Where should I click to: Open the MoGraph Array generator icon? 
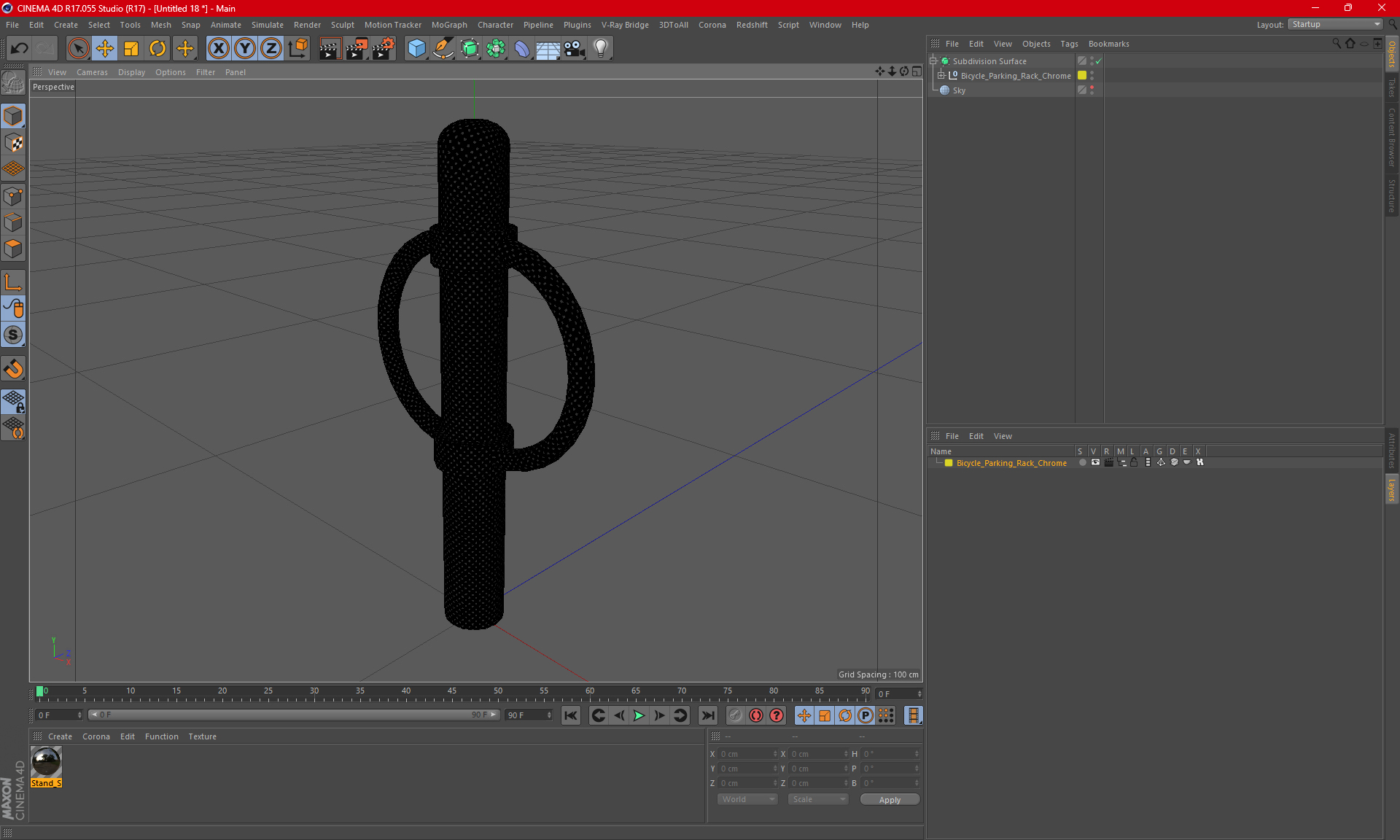496,49
